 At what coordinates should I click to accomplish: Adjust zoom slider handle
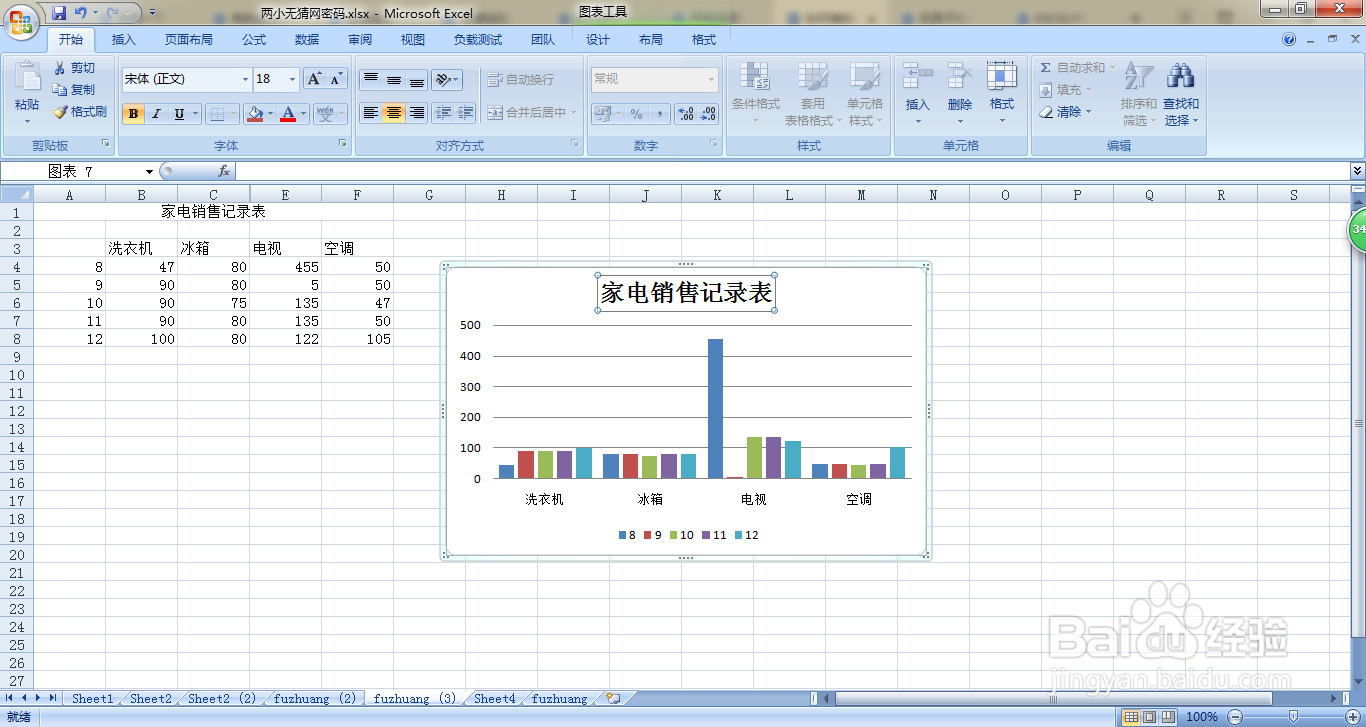tap(1293, 716)
